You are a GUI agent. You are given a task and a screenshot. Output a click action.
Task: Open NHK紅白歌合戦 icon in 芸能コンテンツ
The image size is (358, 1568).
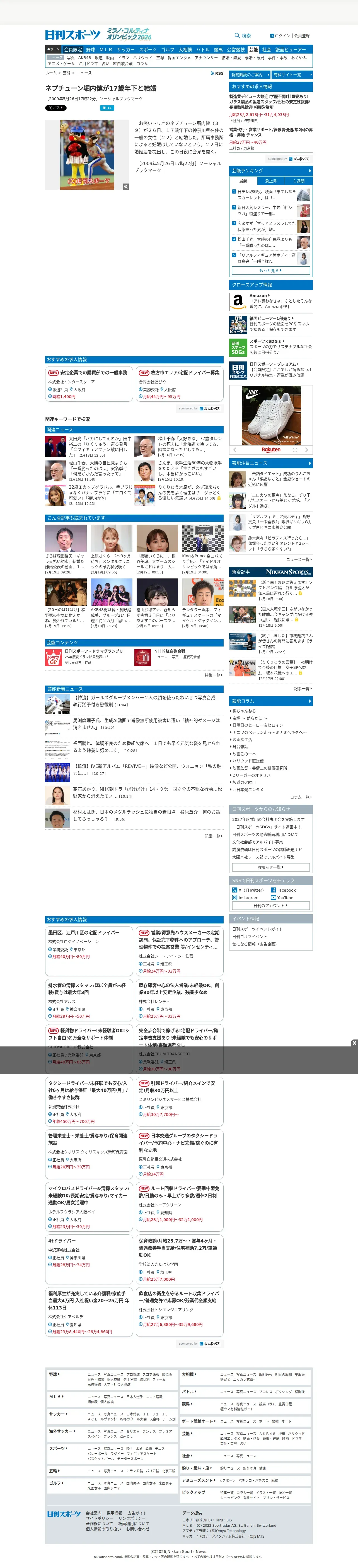click(142, 657)
